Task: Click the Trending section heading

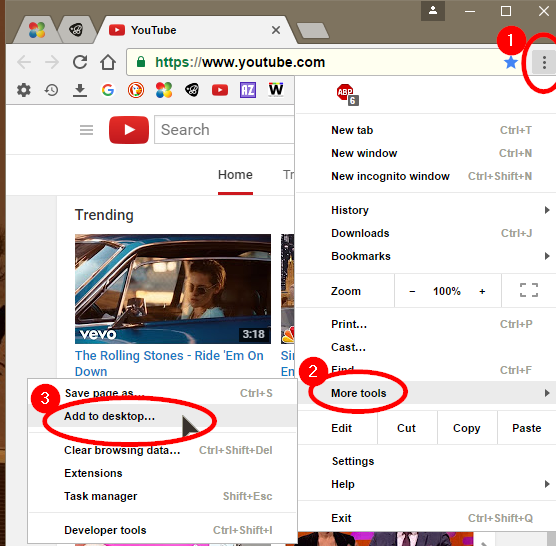Action: coord(104,215)
